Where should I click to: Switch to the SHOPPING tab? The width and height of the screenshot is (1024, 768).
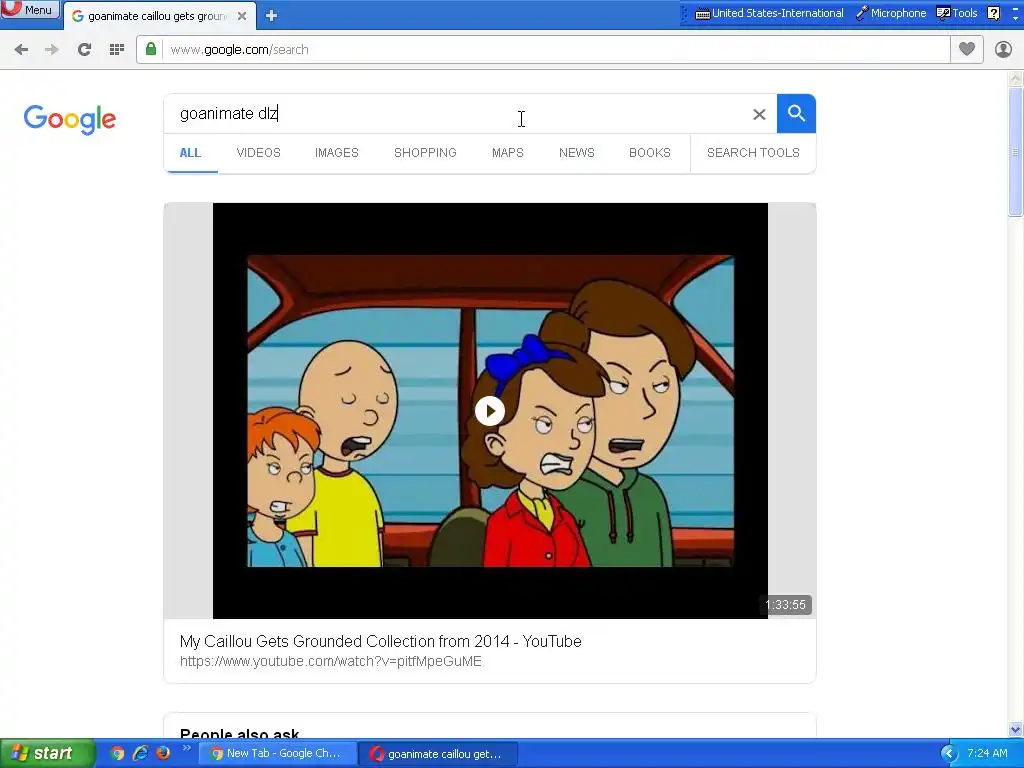(425, 153)
